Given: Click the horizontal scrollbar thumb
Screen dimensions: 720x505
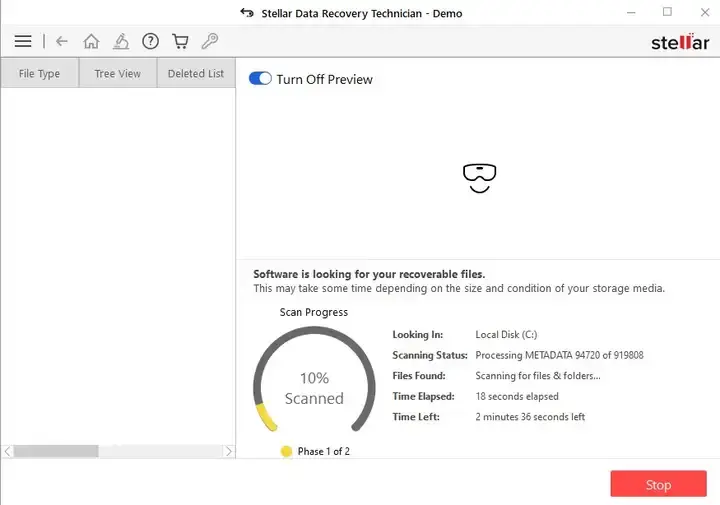Looking at the screenshot, I should pyautogui.click(x=56, y=451).
